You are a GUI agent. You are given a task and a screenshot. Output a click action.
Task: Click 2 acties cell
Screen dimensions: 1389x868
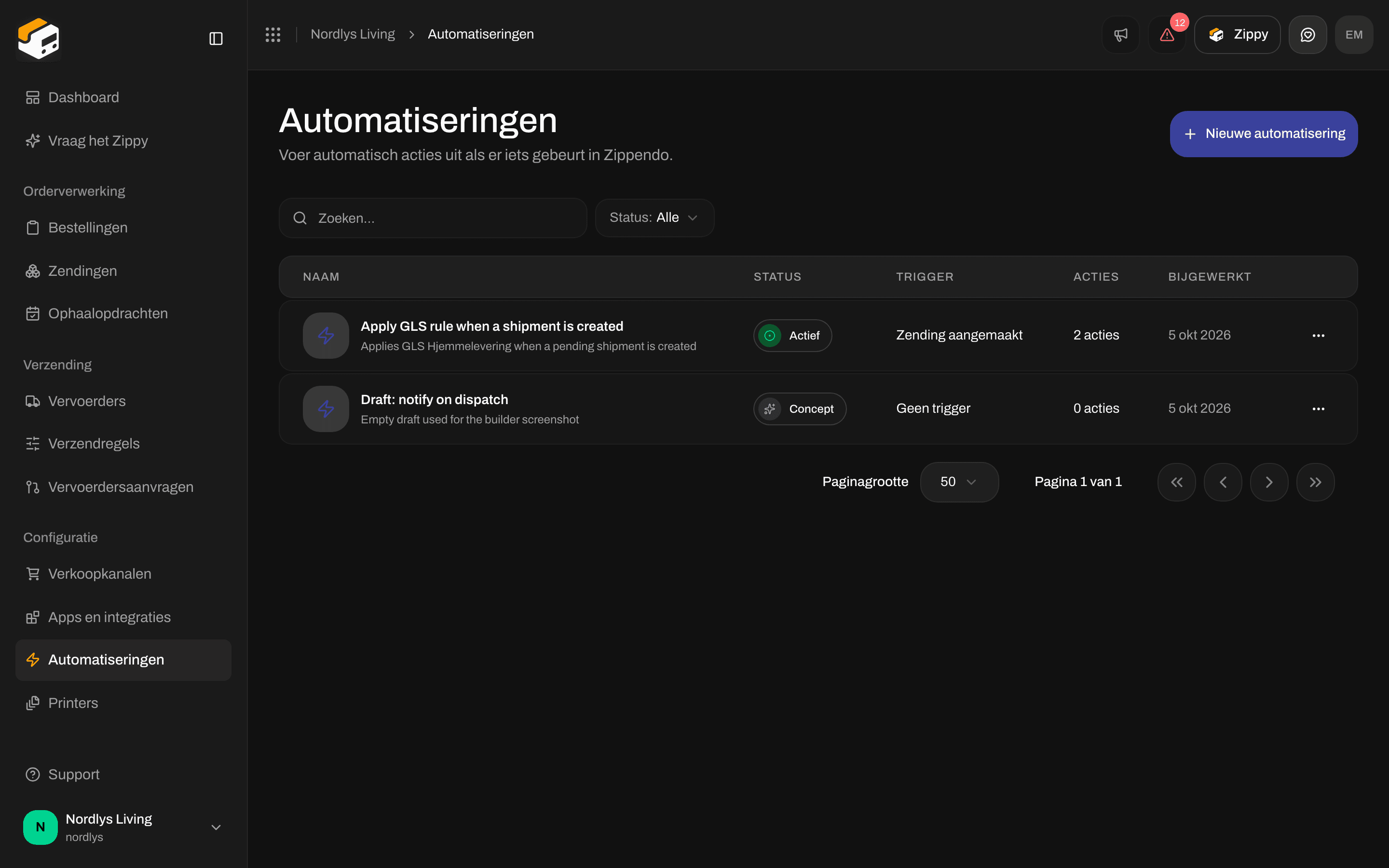coord(1096,335)
